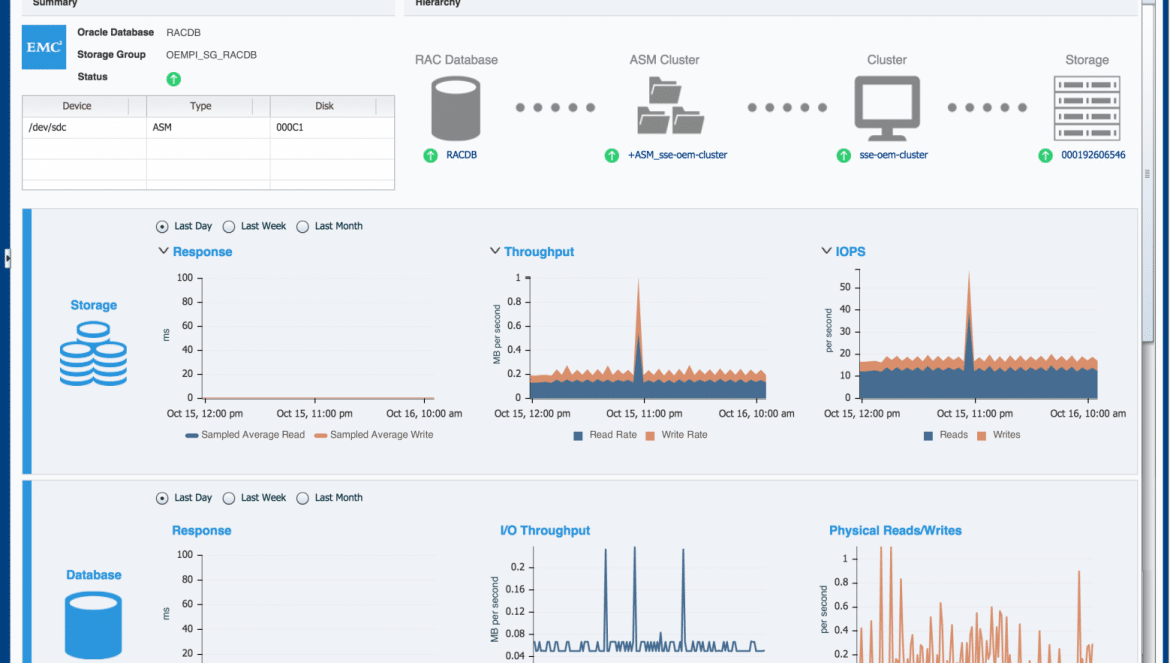Click the status arrow beside +ASM_sse-oem-cluster
The height and width of the screenshot is (663, 1170).
tap(612, 155)
